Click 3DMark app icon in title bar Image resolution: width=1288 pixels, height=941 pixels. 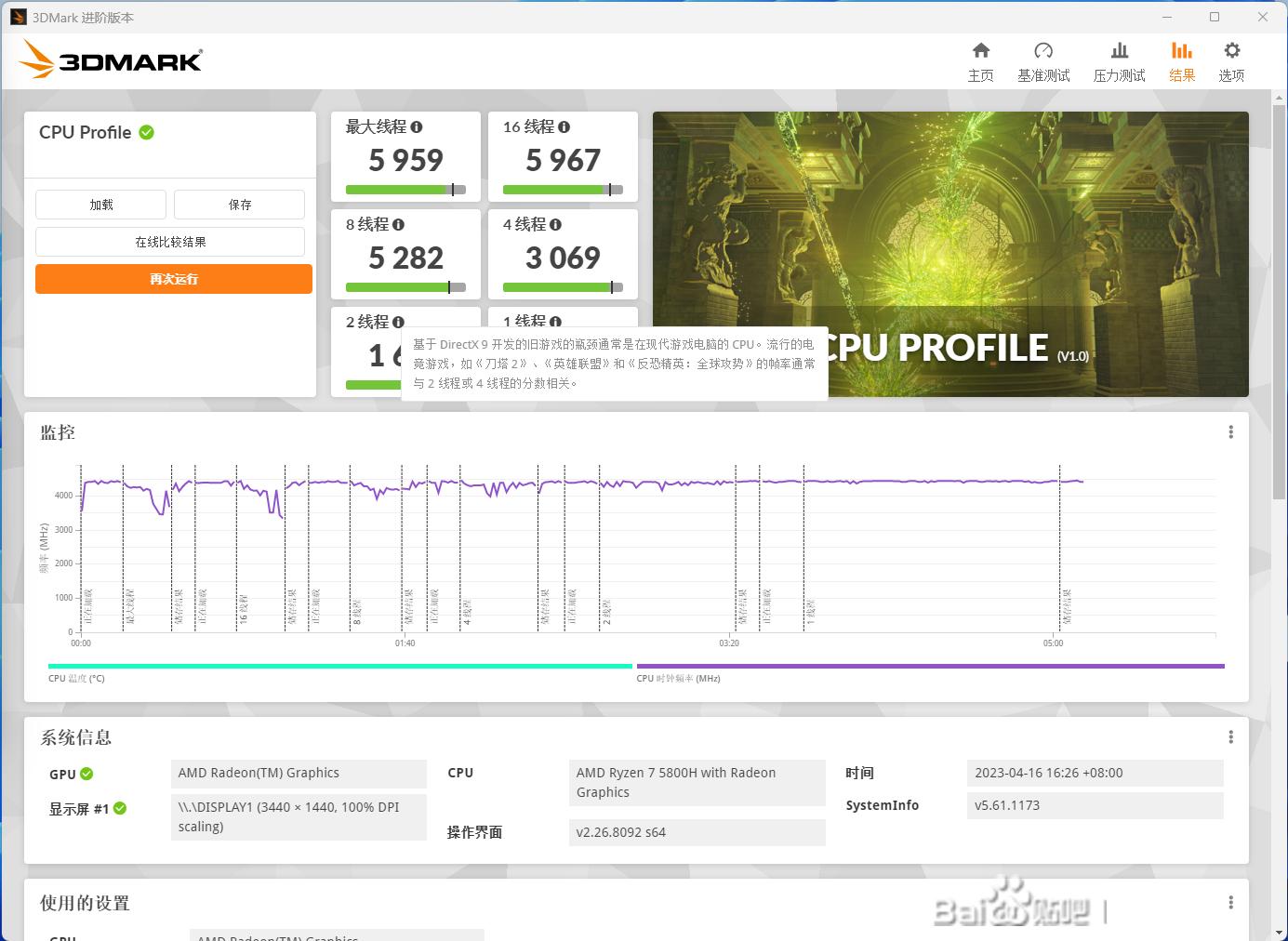(18, 17)
